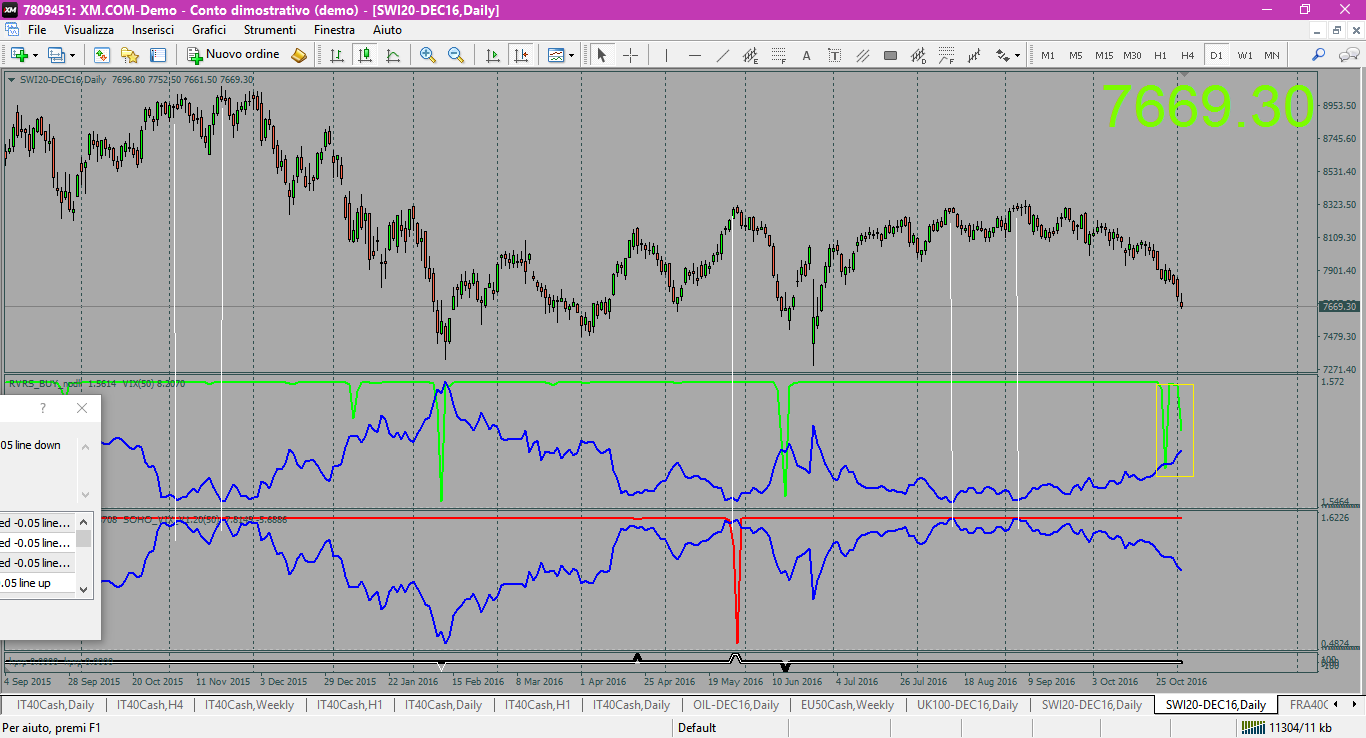Open the Aiuto menu

coord(387,30)
